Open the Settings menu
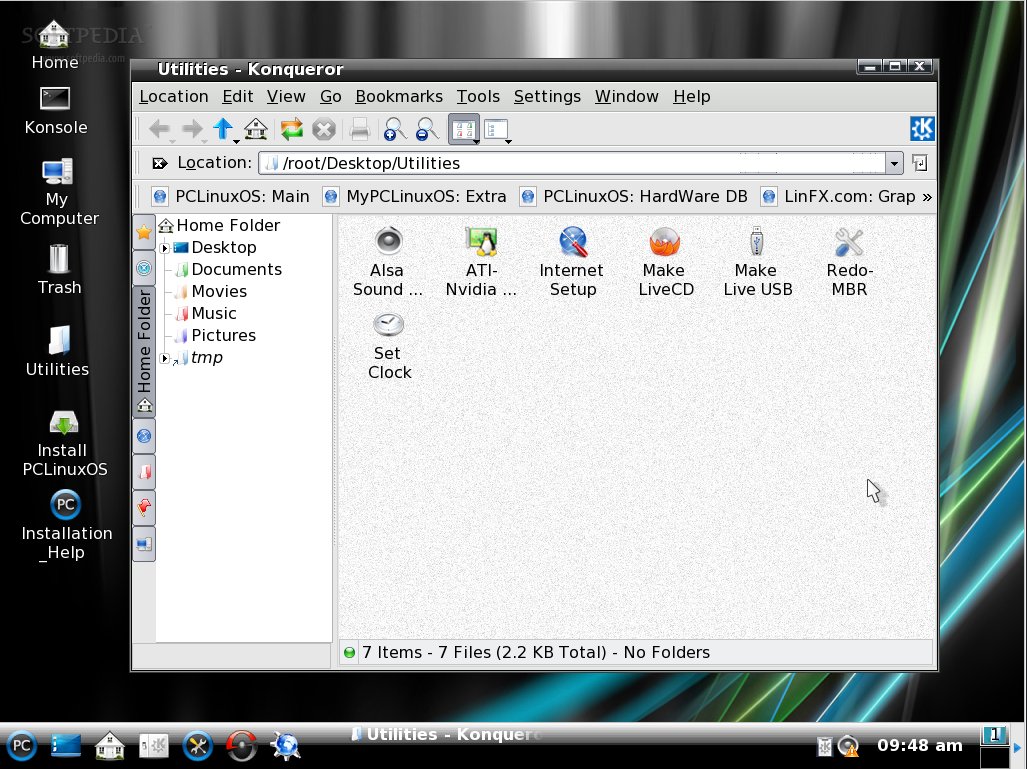The width and height of the screenshot is (1027, 769). pyautogui.click(x=546, y=96)
